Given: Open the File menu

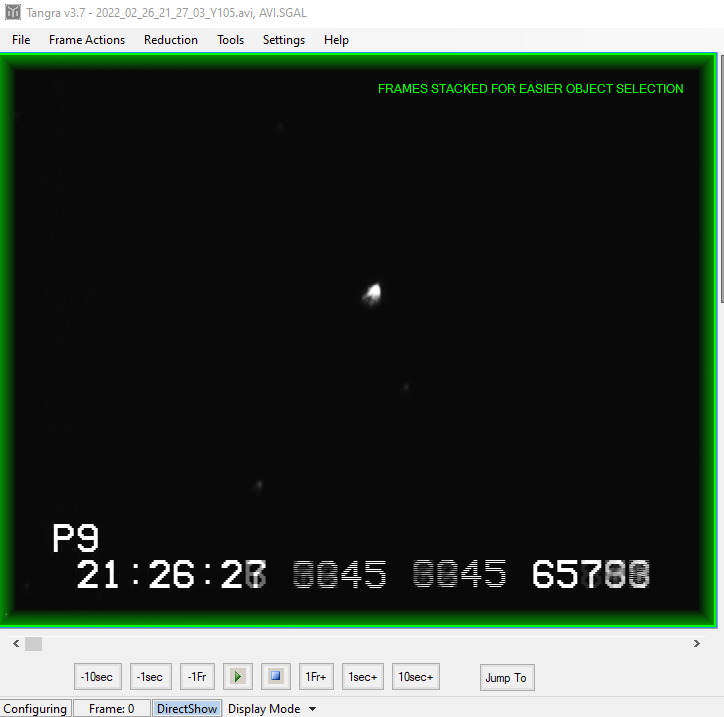Looking at the screenshot, I should tap(21, 40).
